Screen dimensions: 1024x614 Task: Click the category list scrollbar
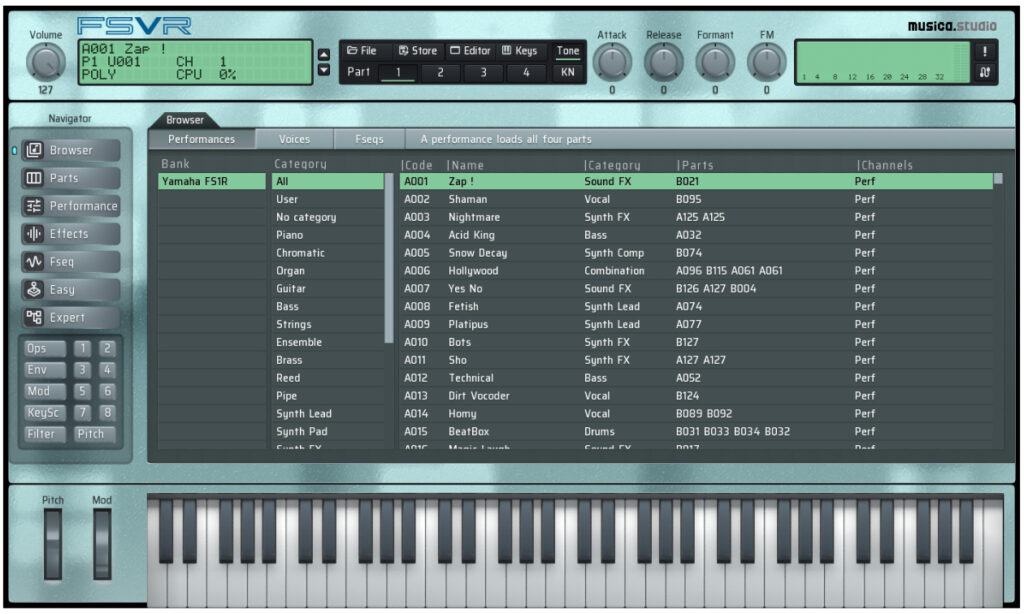click(x=389, y=258)
